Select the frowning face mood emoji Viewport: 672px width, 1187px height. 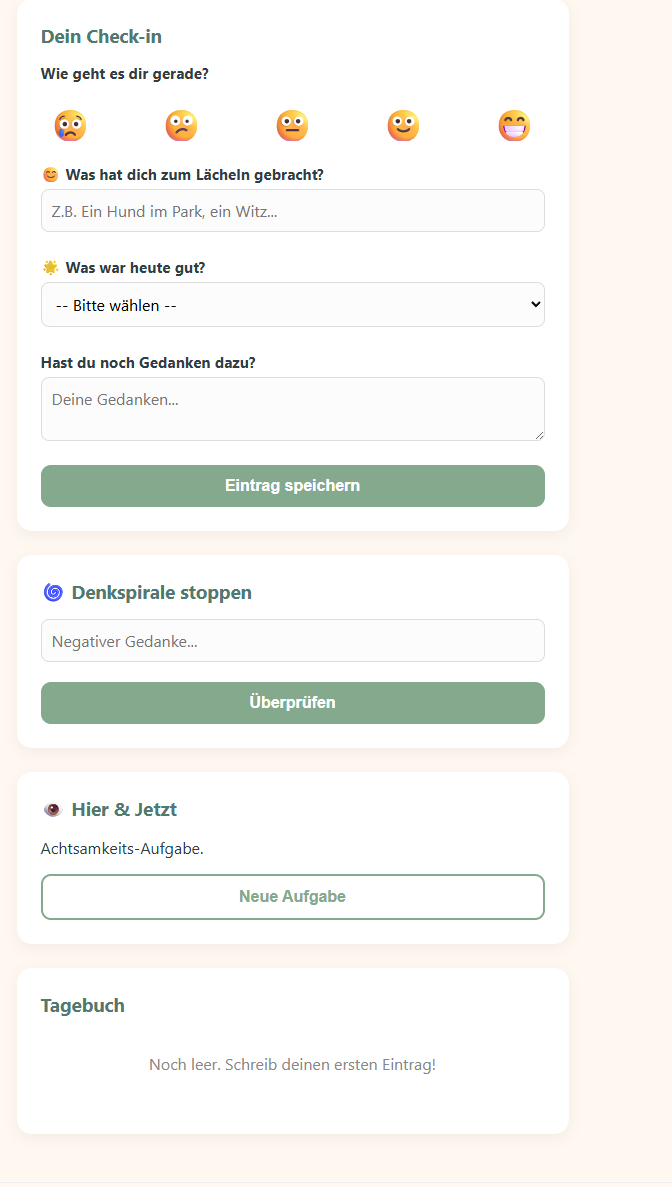click(x=182, y=125)
